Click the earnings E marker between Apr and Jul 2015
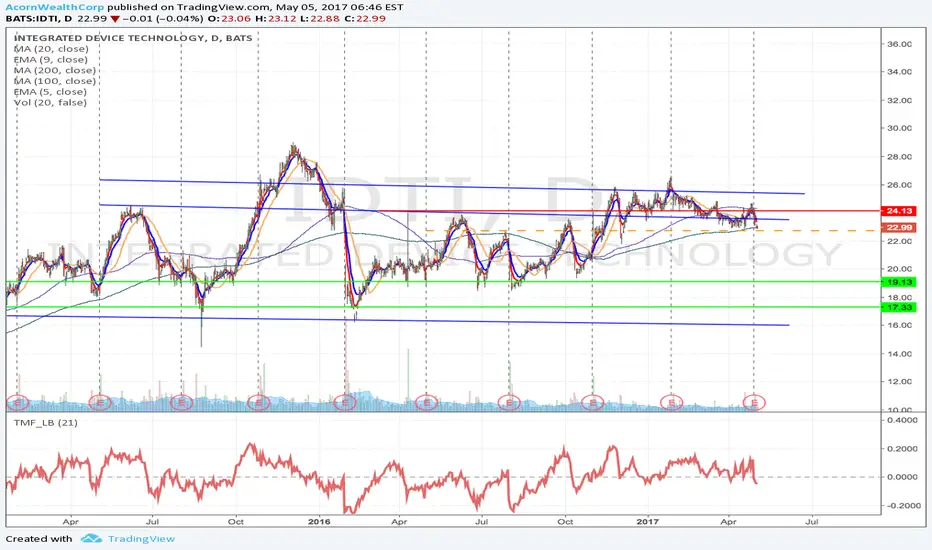The image size is (932, 550). click(100, 403)
